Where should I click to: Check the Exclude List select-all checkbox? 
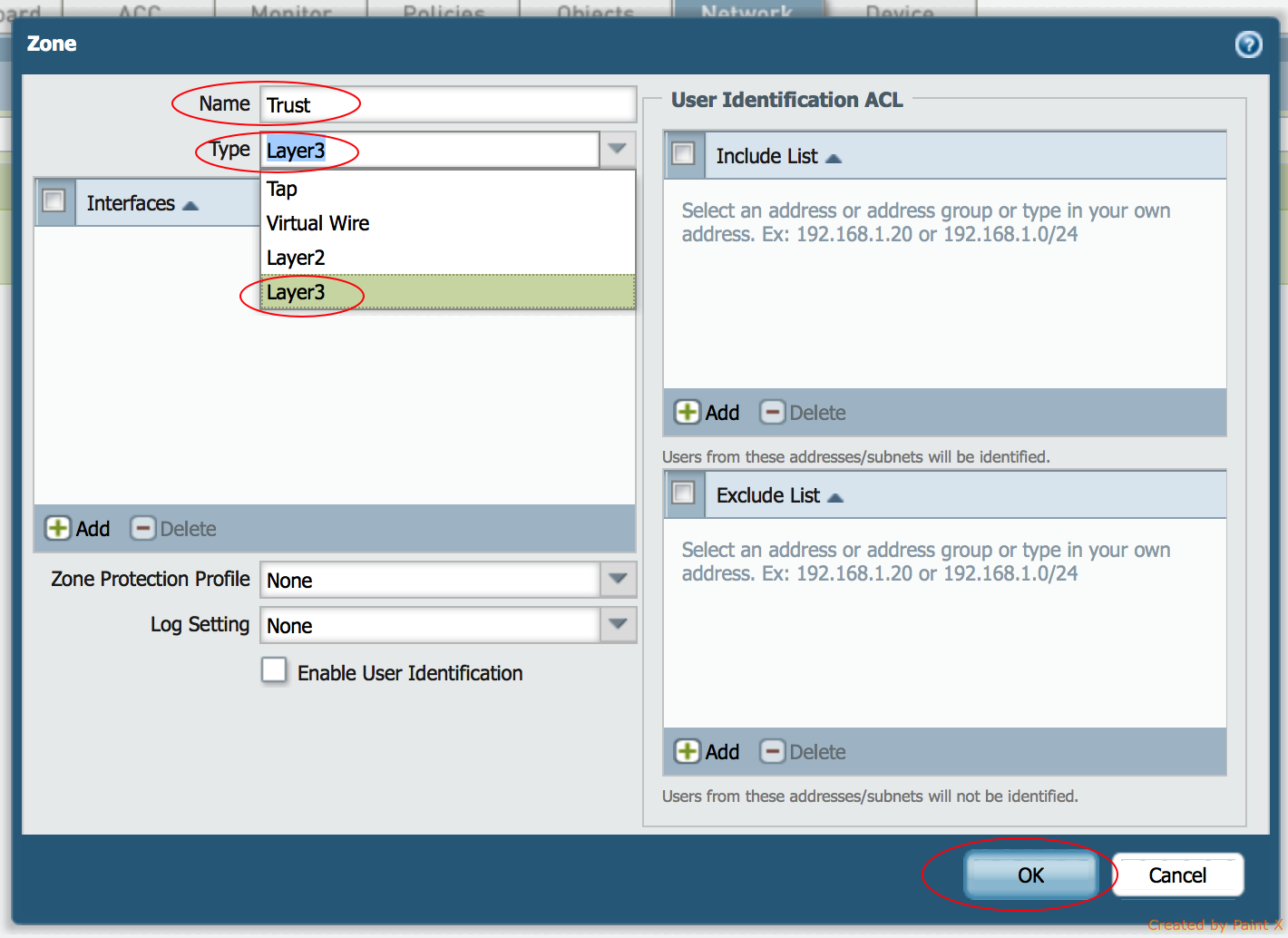pyautogui.click(x=684, y=493)
